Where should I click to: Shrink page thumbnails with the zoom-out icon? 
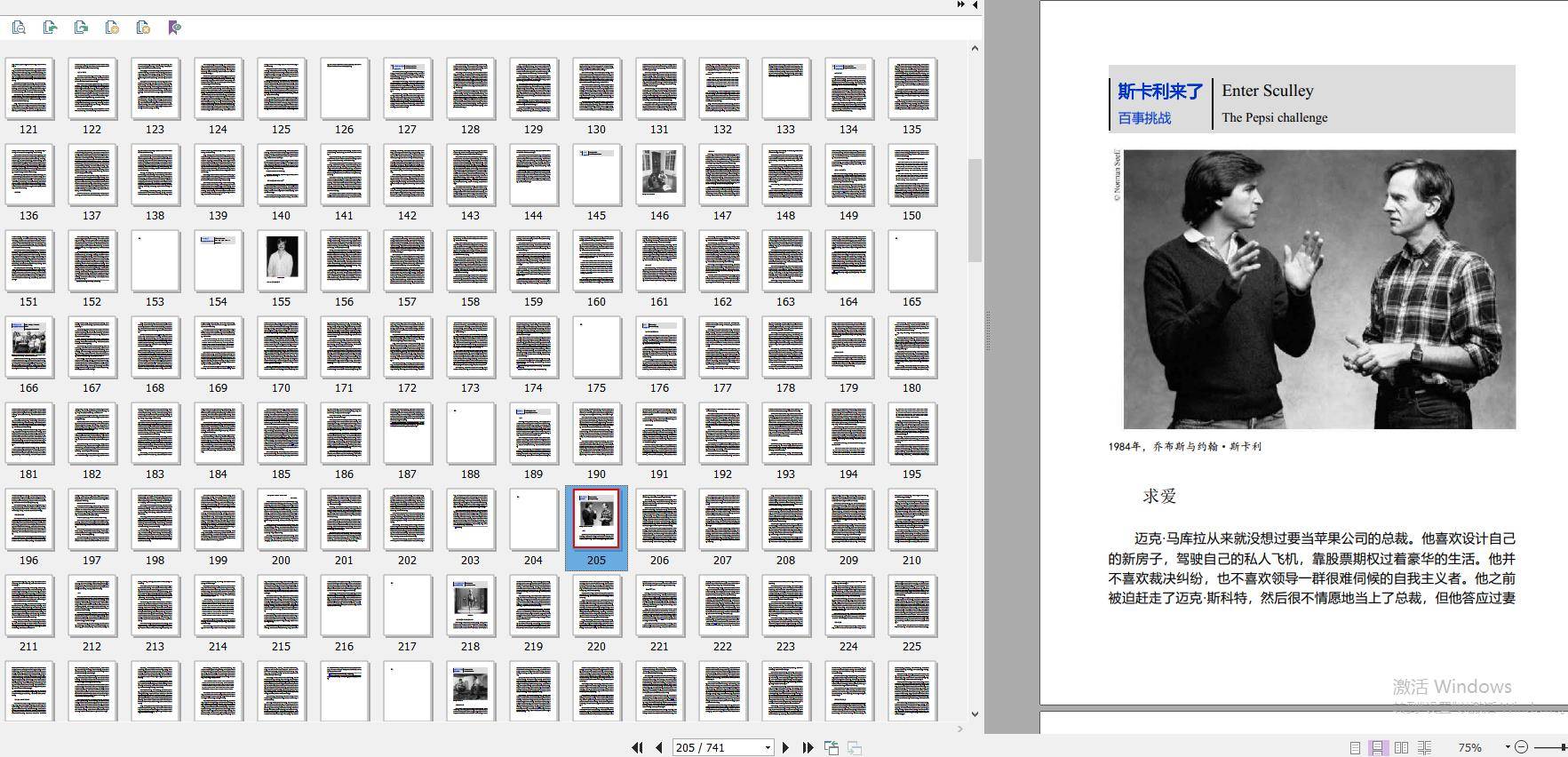19,28
